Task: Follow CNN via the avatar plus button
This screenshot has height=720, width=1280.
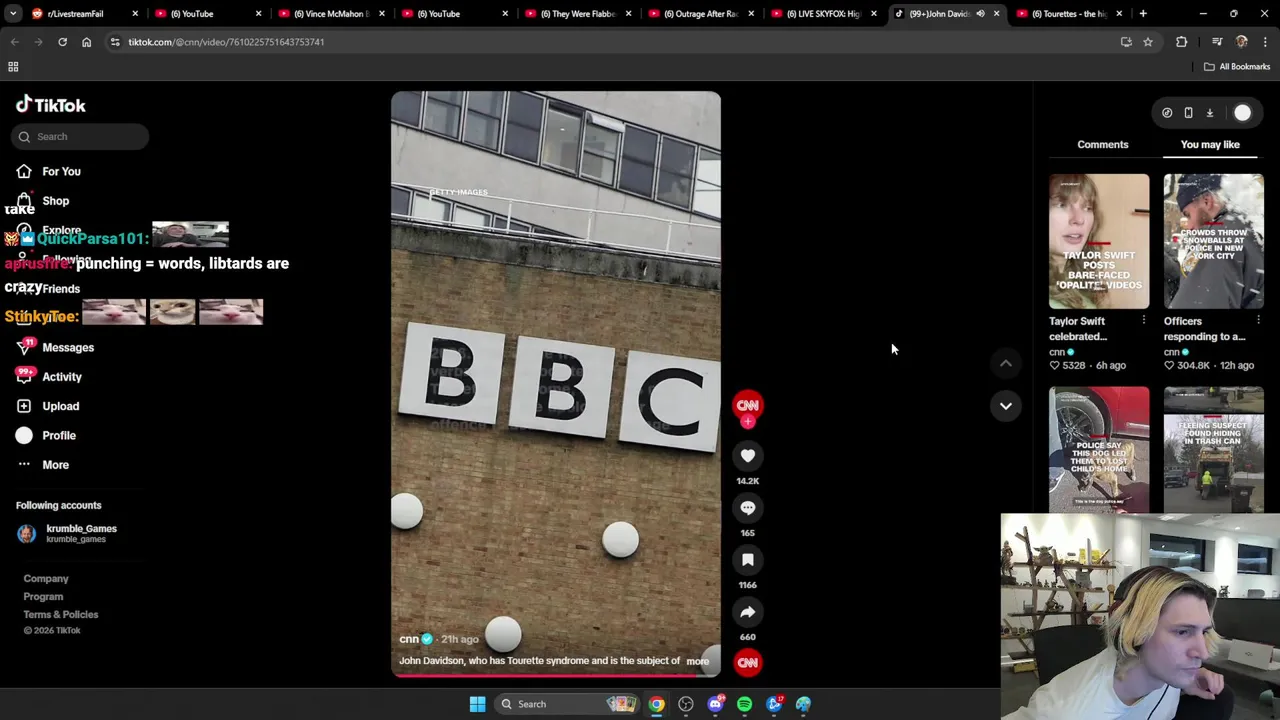Action: coord(747,422)
